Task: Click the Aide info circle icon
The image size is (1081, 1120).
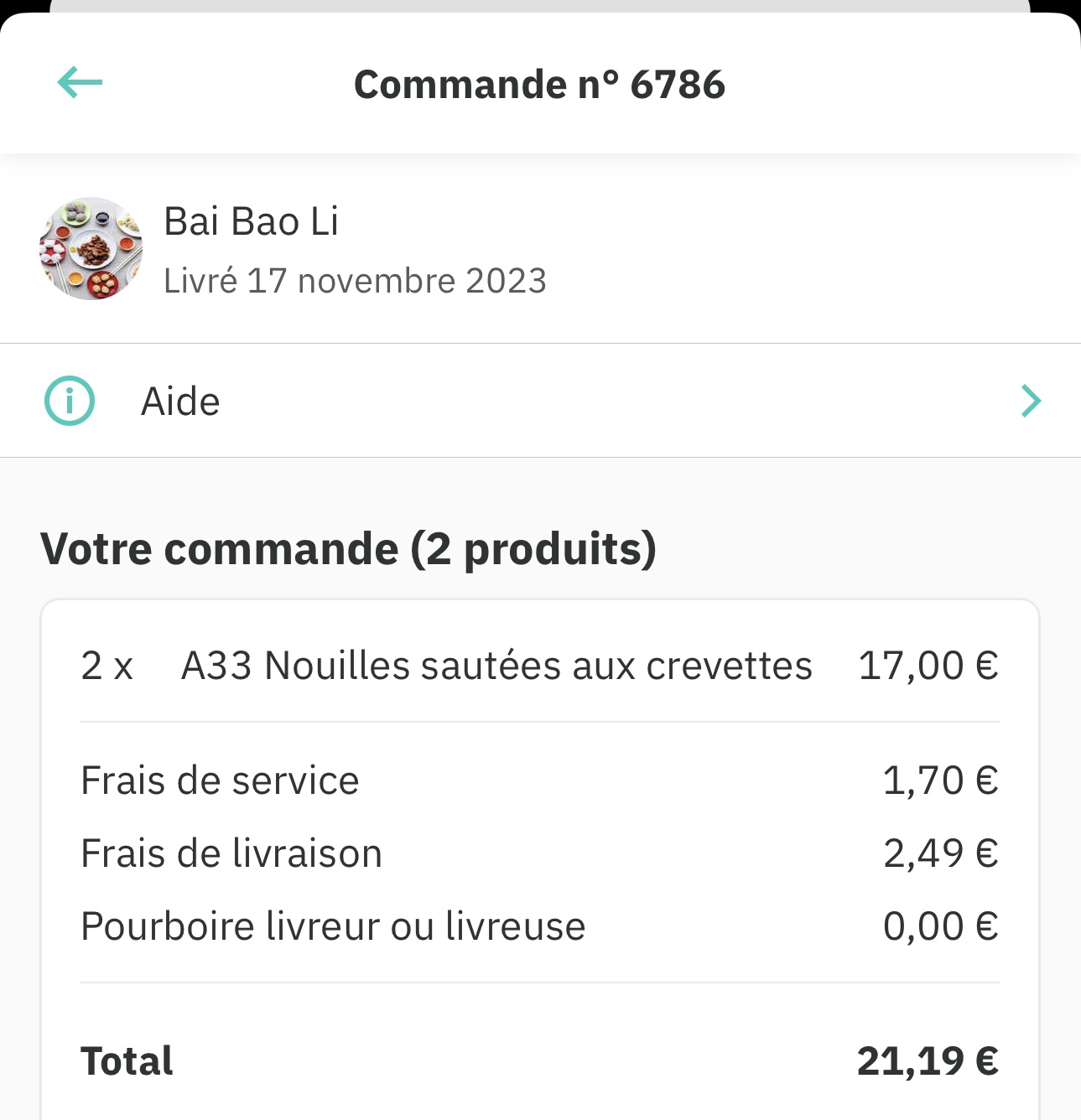Action: (70, 401)
